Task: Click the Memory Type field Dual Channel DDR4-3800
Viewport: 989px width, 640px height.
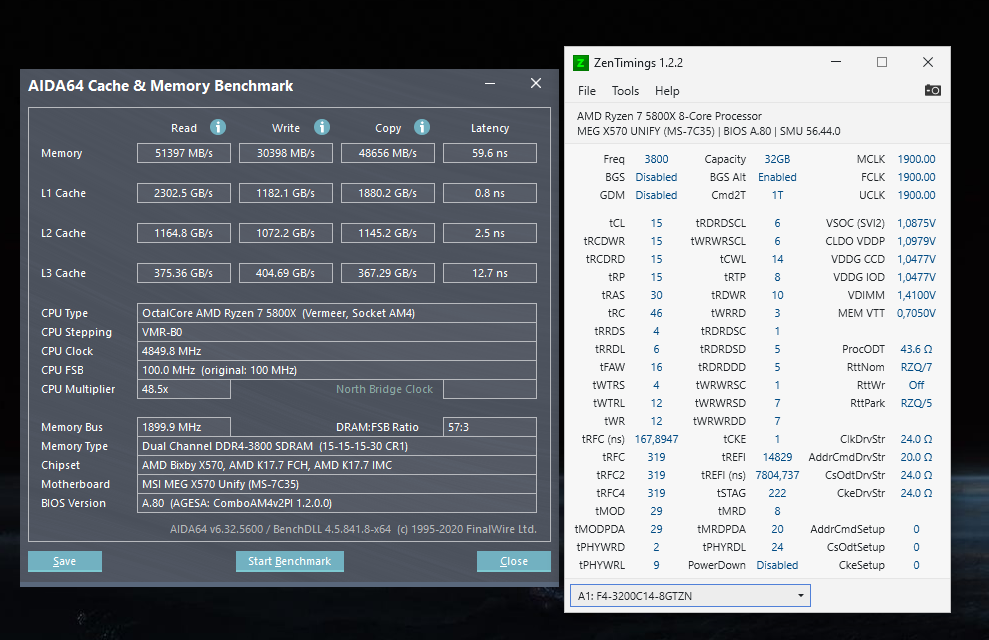Action: (337, 446)
